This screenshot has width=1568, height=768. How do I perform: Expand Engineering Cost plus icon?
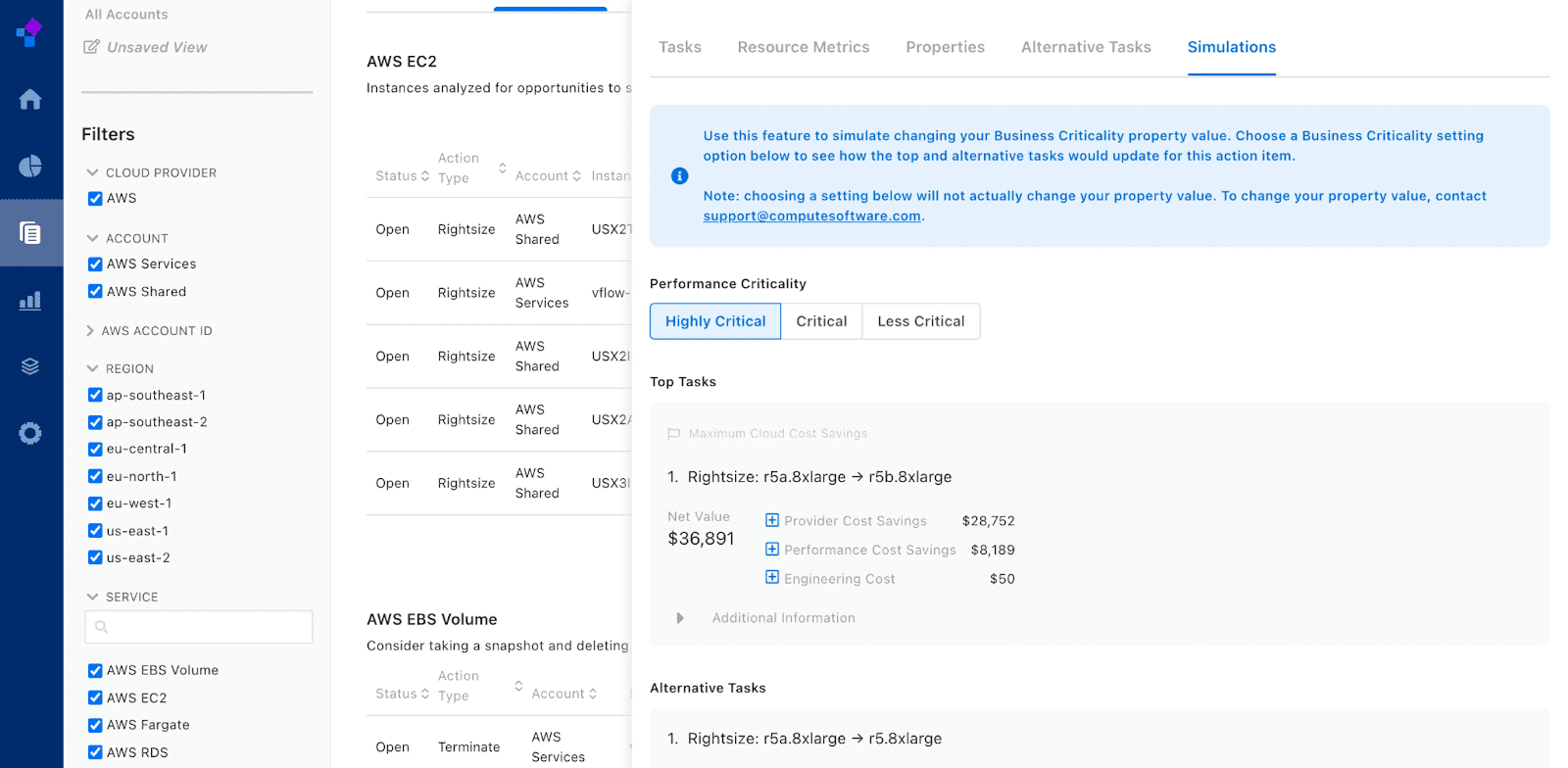click(x=772, y=578)
